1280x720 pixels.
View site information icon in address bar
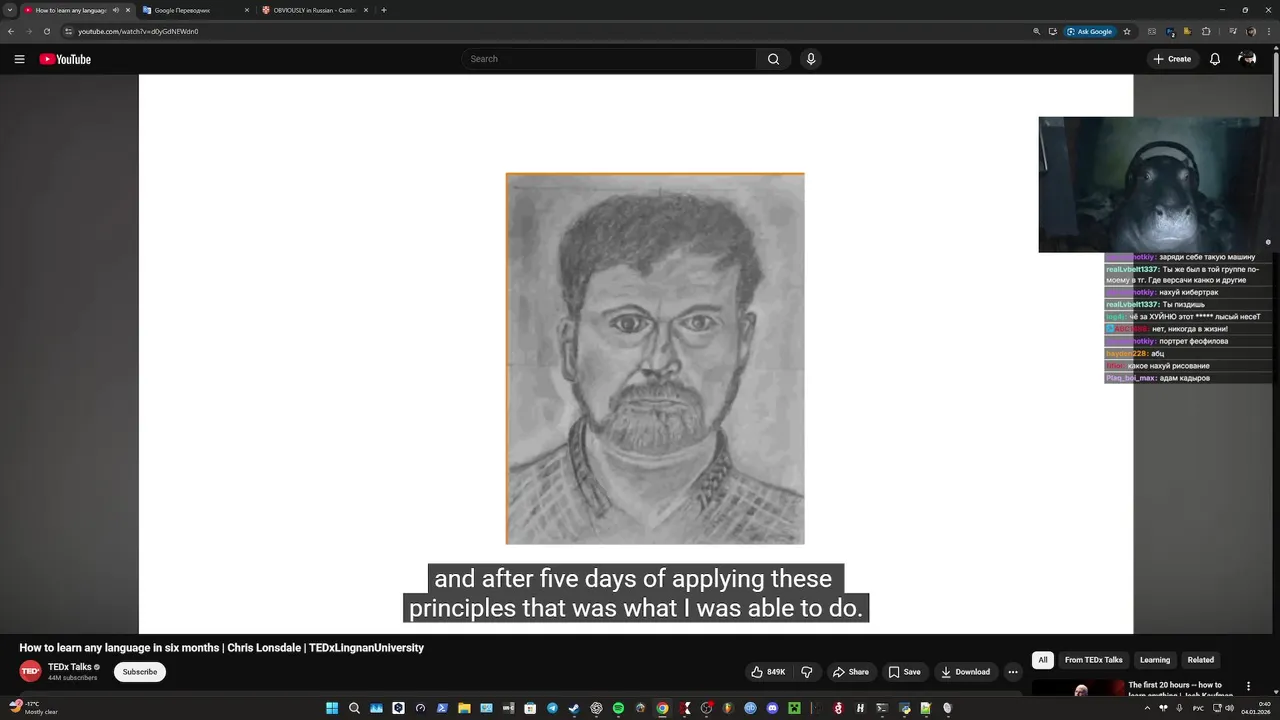click(x=68, y=31)
